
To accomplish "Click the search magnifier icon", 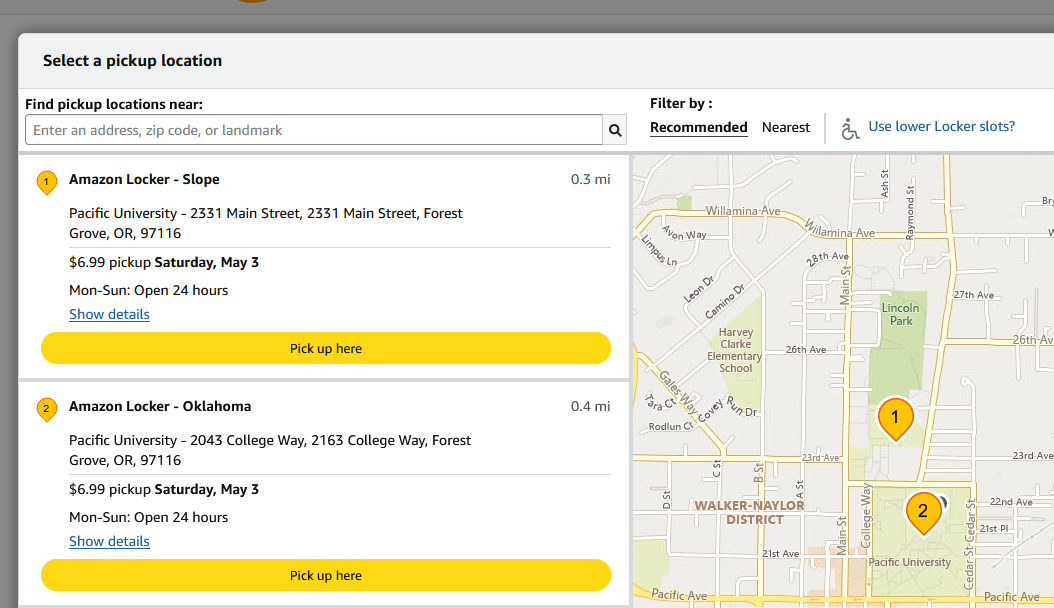I will click(616, 130).
